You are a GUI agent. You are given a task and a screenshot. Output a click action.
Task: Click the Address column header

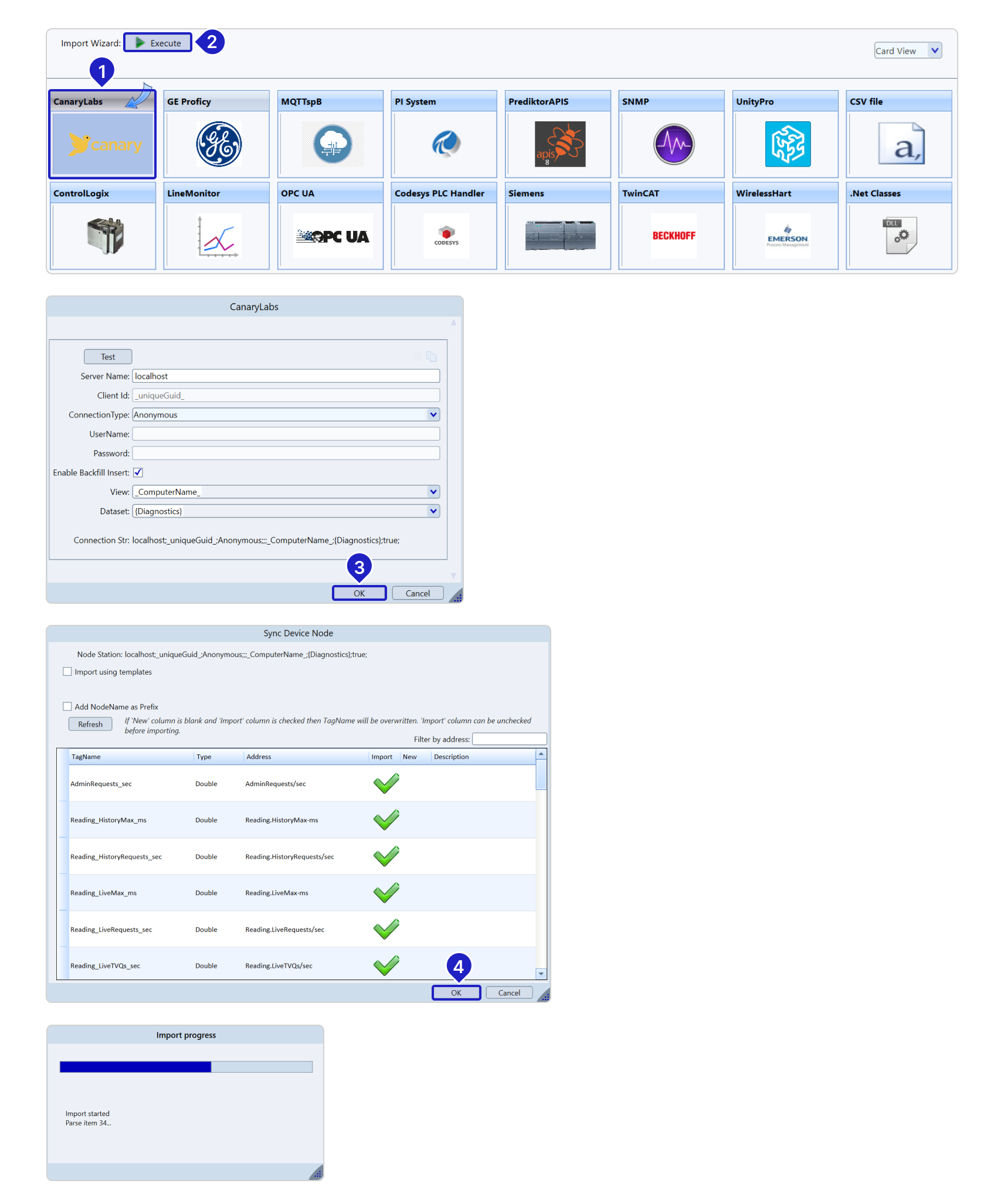[x=259, y=757]
